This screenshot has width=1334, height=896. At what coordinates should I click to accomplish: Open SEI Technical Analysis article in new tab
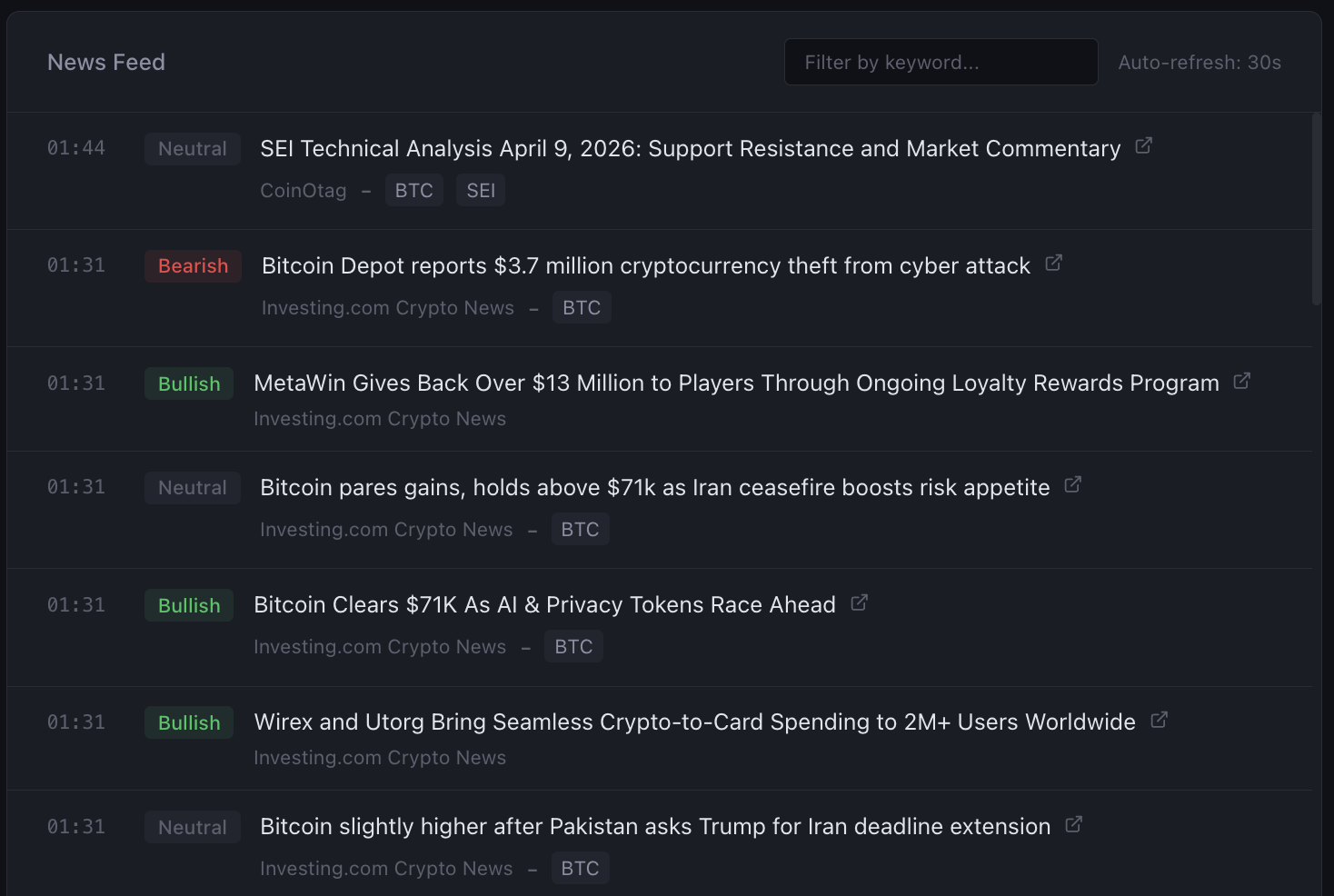coord(1144,144)
